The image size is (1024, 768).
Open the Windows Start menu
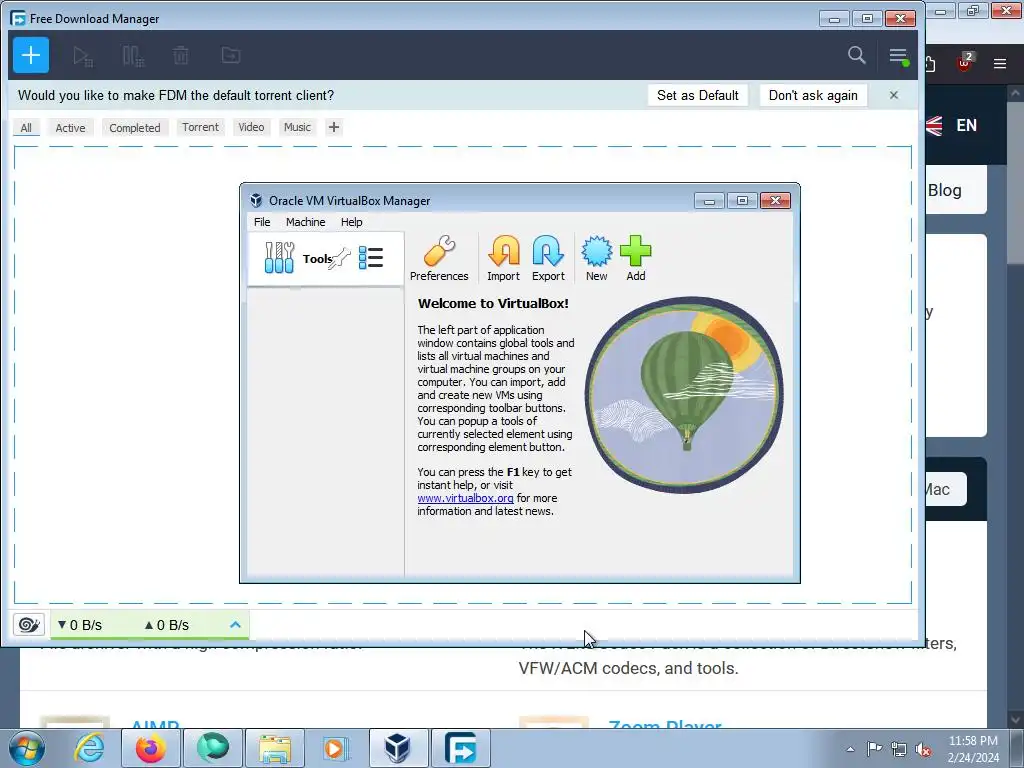click(26, 748)
